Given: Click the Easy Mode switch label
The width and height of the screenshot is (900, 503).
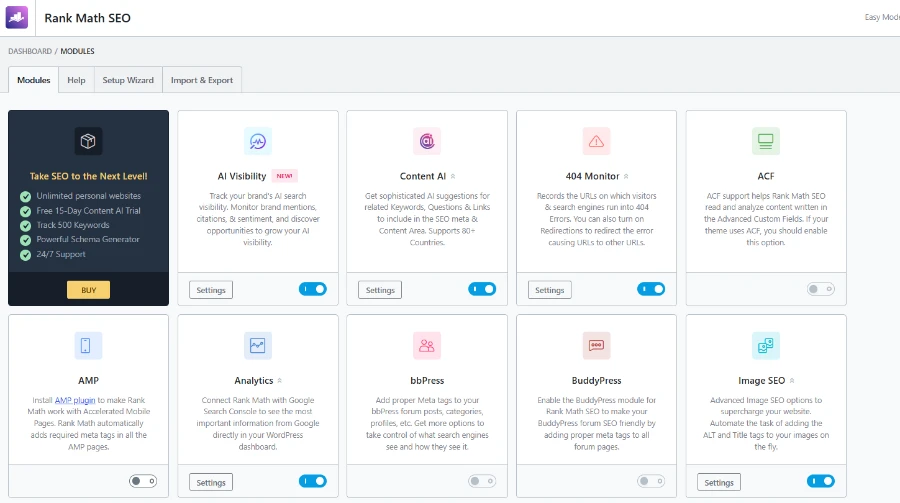Looking at the screenshot, I should point(882,17).
